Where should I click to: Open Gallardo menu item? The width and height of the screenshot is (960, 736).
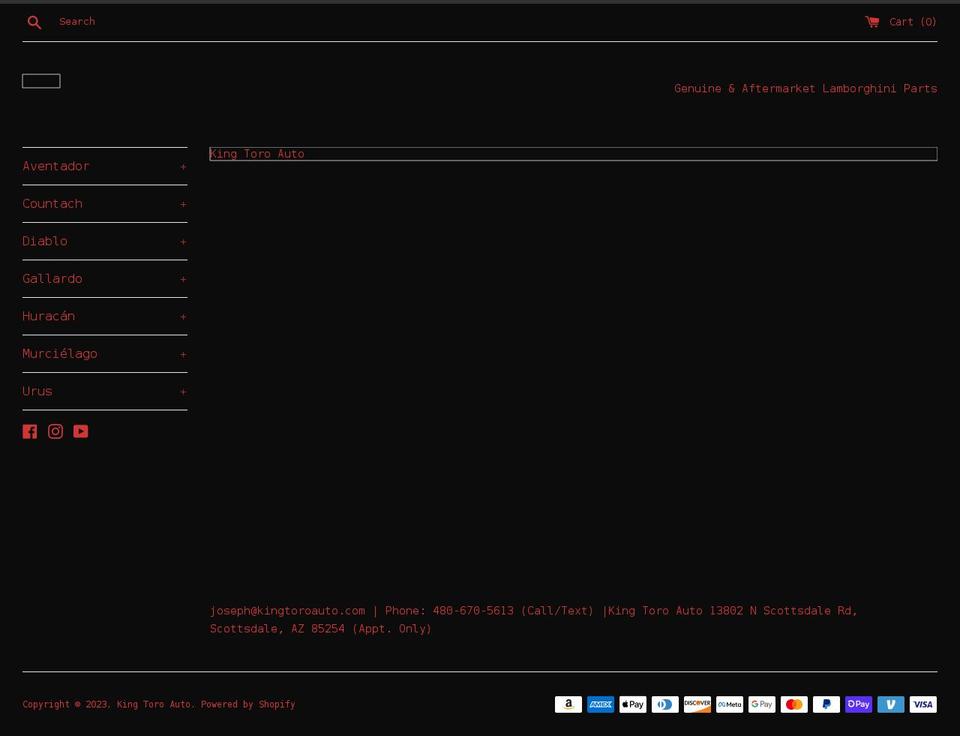52,279
